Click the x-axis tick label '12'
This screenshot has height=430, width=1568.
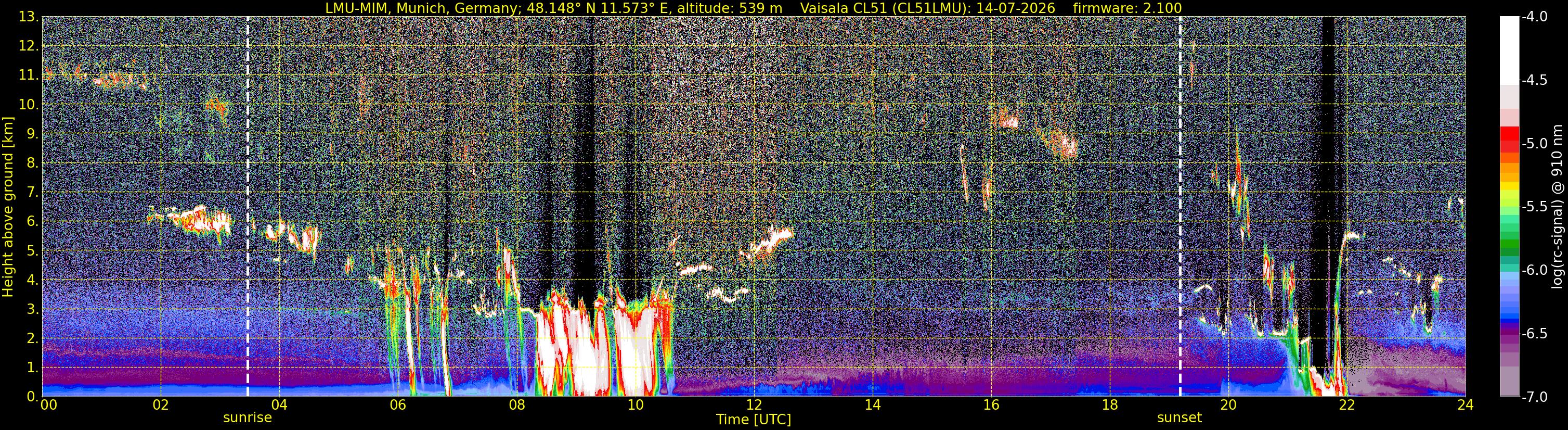click(x=754, y=405)
